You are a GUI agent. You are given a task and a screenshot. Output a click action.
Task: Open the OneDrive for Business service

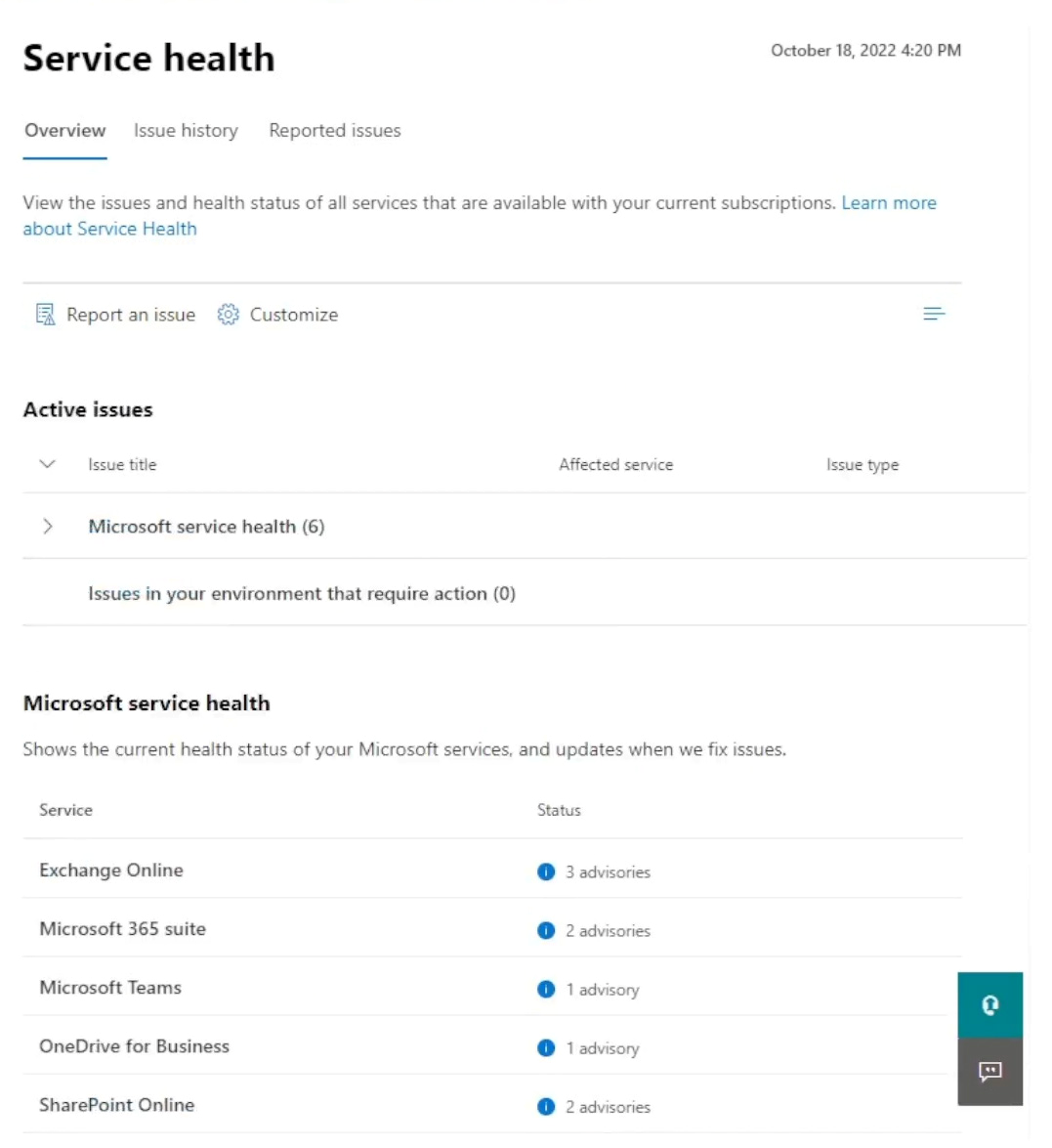(x=134, y=1046)
